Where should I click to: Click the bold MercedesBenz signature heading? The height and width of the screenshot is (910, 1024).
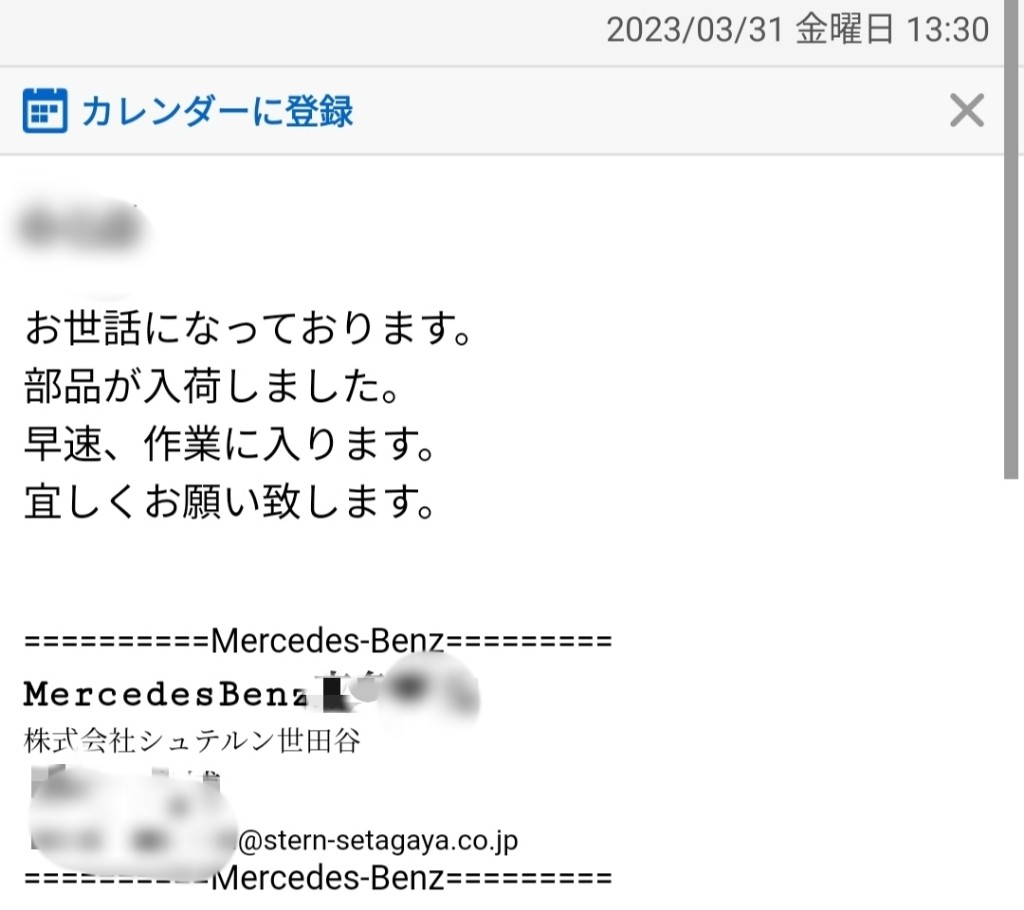166,693
